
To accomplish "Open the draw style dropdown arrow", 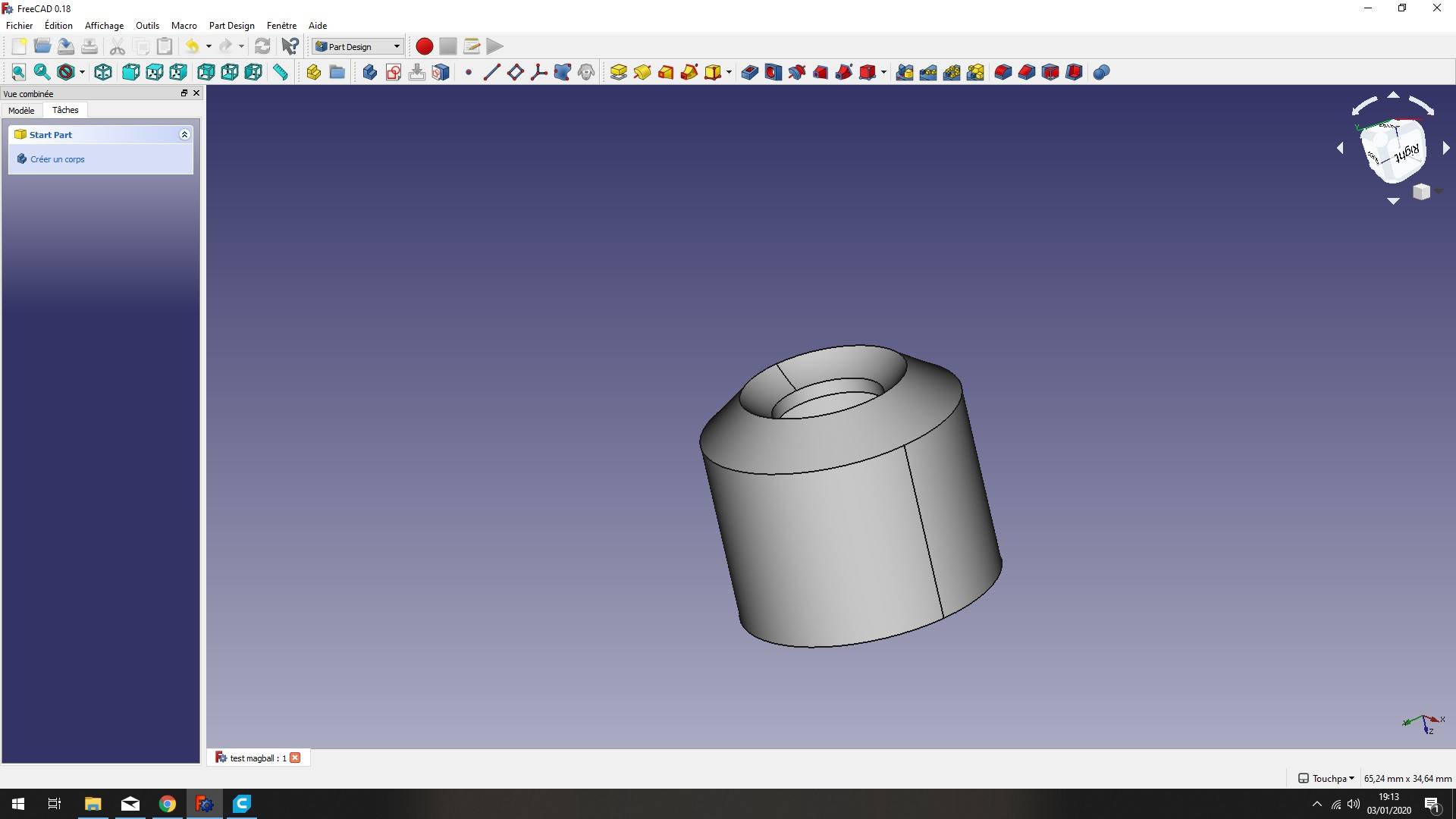I will (82, 72).
